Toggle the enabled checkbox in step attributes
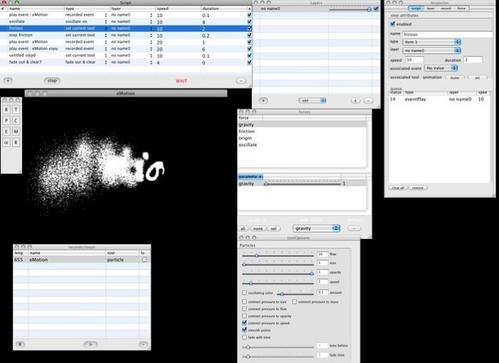Screen dimensions: 499x363 [x=393, y=24]
